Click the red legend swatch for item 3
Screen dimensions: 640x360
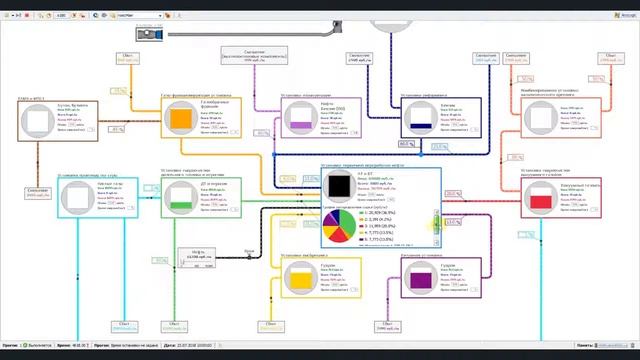(x=361, y=226)
